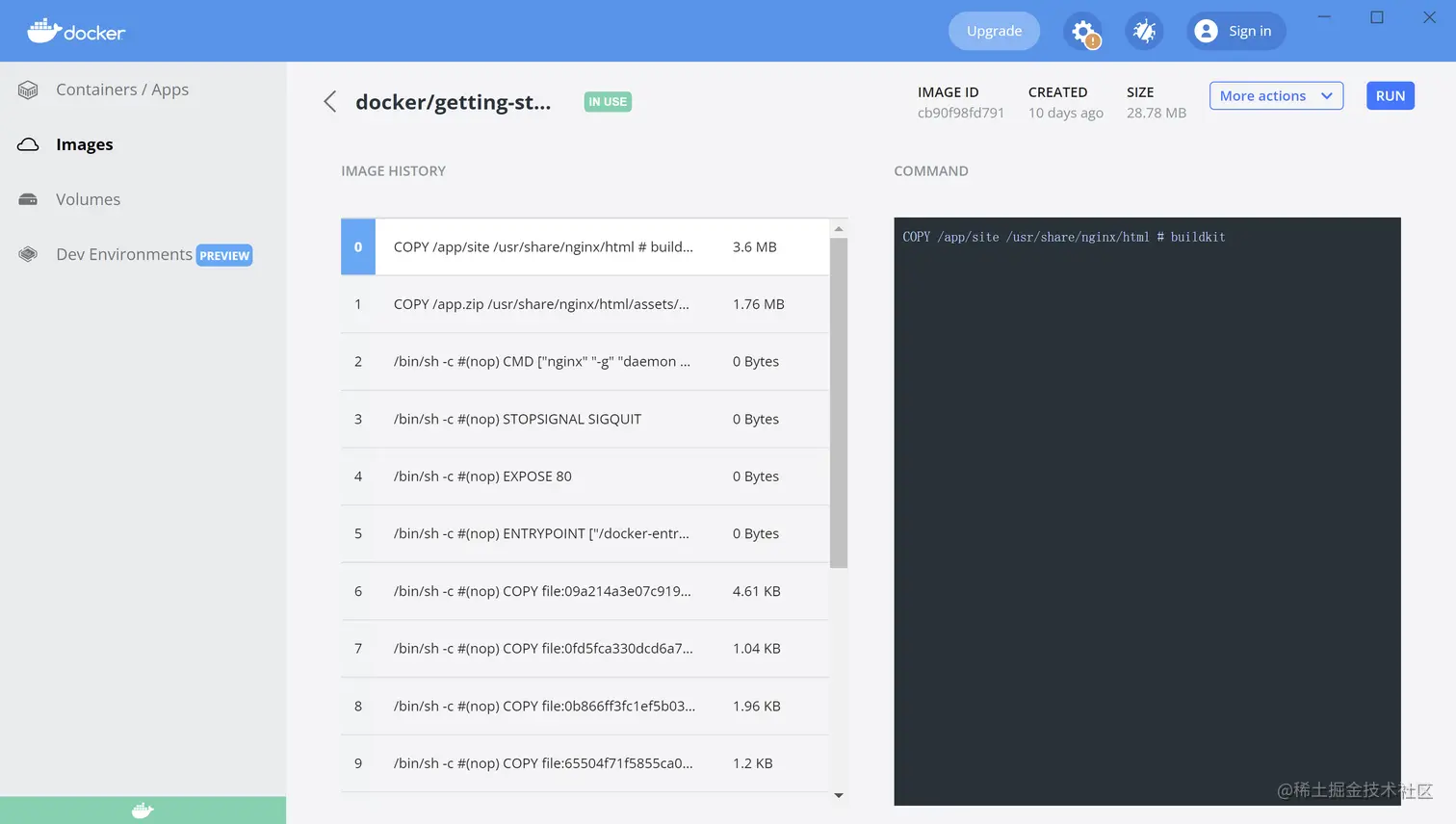
Task: Open the Images section
Action: [85, 144]
